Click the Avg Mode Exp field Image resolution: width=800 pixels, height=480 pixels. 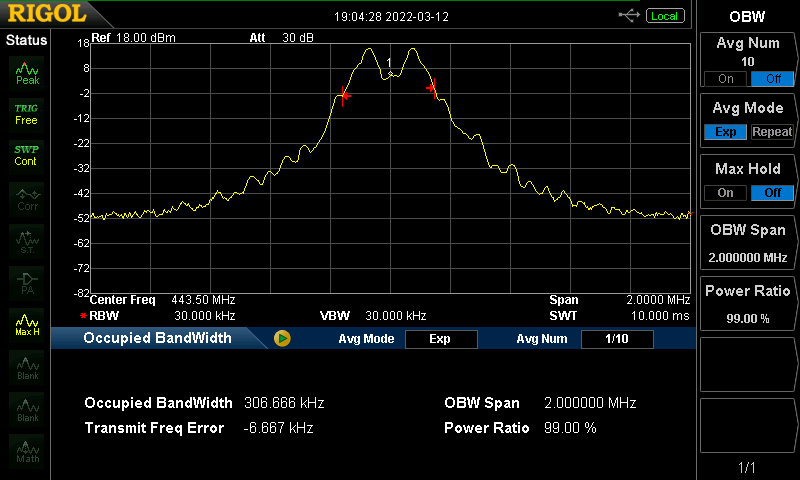(x=440, y=339)
